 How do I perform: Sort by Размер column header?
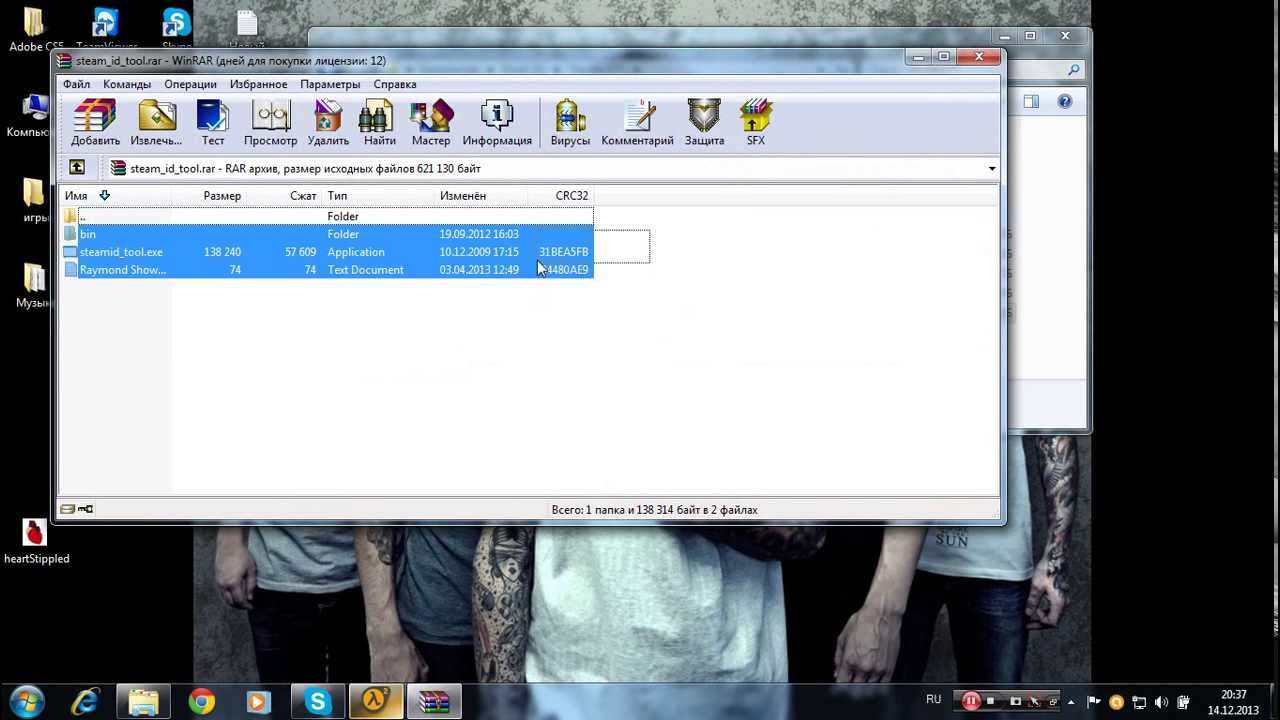click(209, 195)
